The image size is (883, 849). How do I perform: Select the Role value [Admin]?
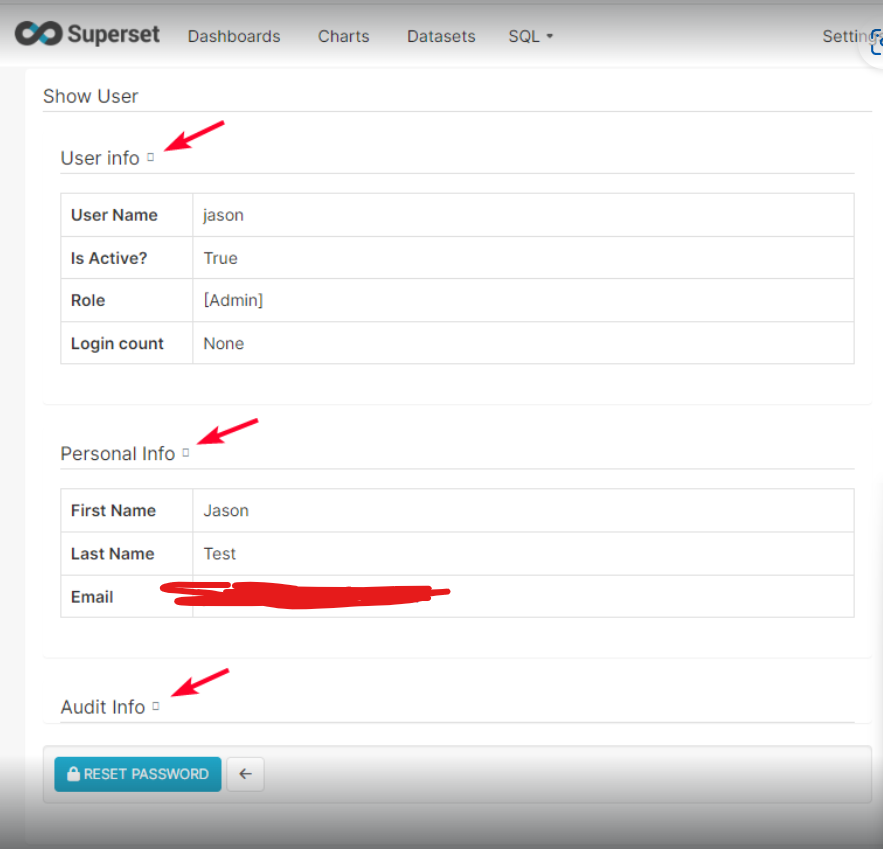click(x=233, y=300)
